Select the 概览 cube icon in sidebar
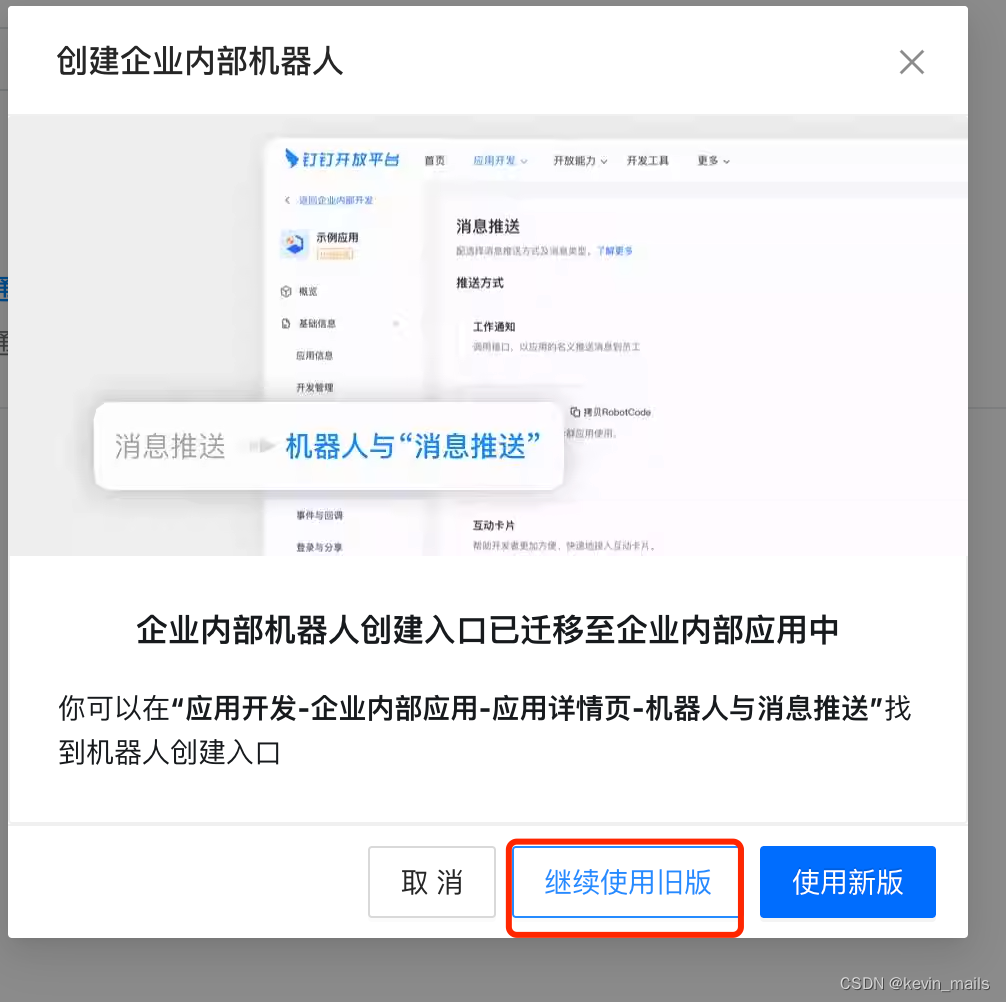Image resolution: width=1006 pixels, height=1002 pixels. tap(286, 291)
